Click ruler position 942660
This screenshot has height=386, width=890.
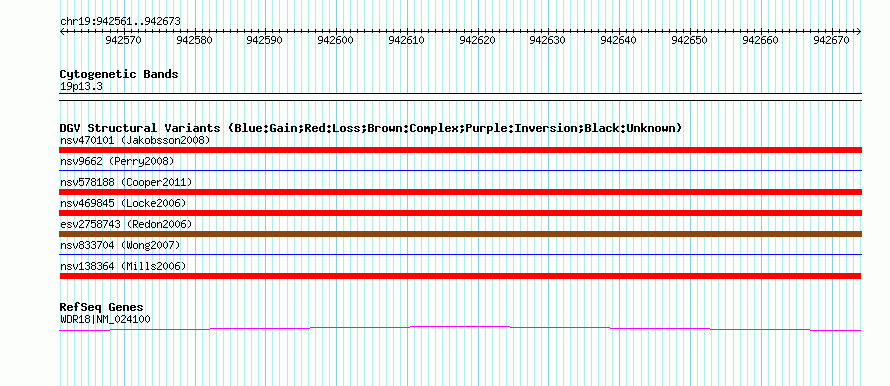click(761, 40)
